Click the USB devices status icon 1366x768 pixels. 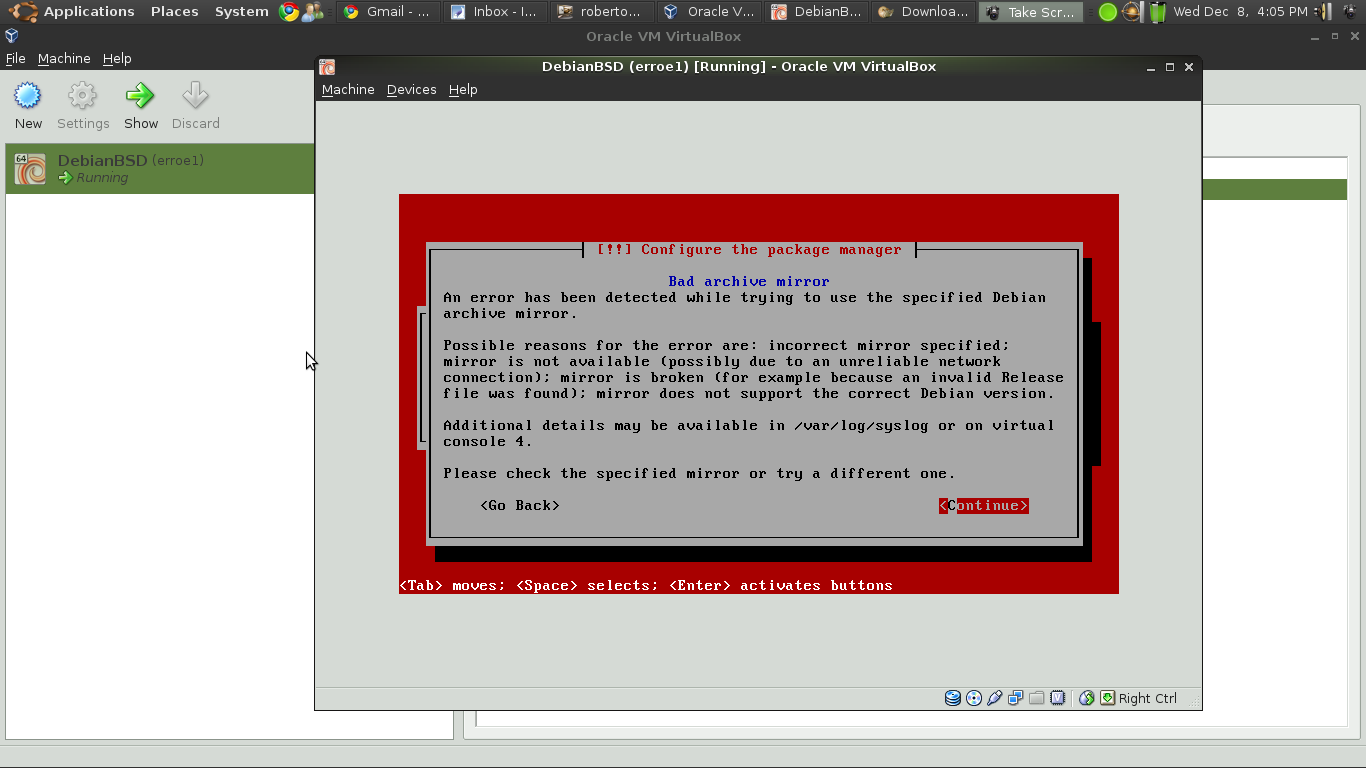[994, 698]
